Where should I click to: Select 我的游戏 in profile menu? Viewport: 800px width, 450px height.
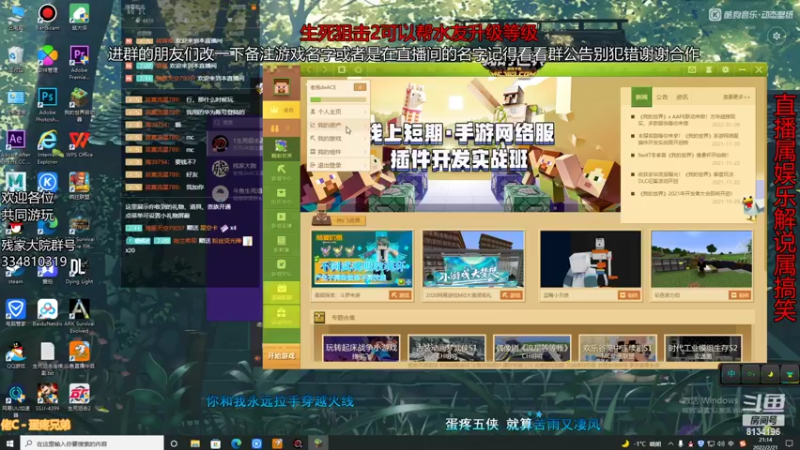pyautogui.click(x=338, y=138)
